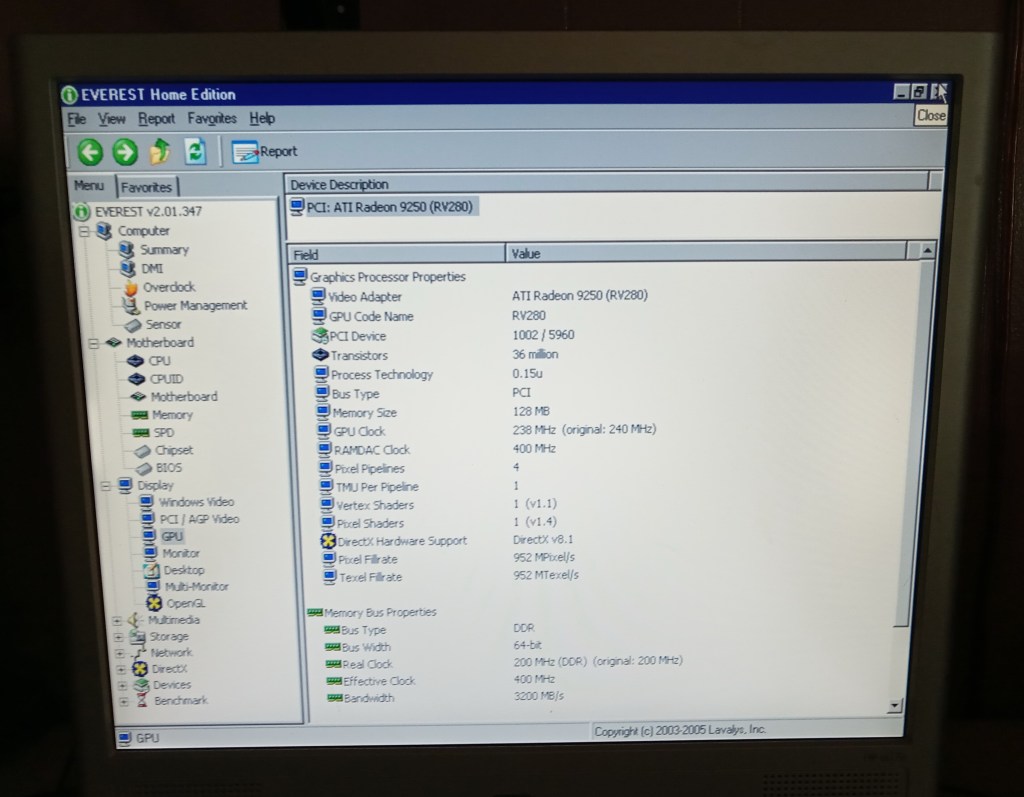
Task: Open the OpenGL entry under Display
Action: coord(186,603)
